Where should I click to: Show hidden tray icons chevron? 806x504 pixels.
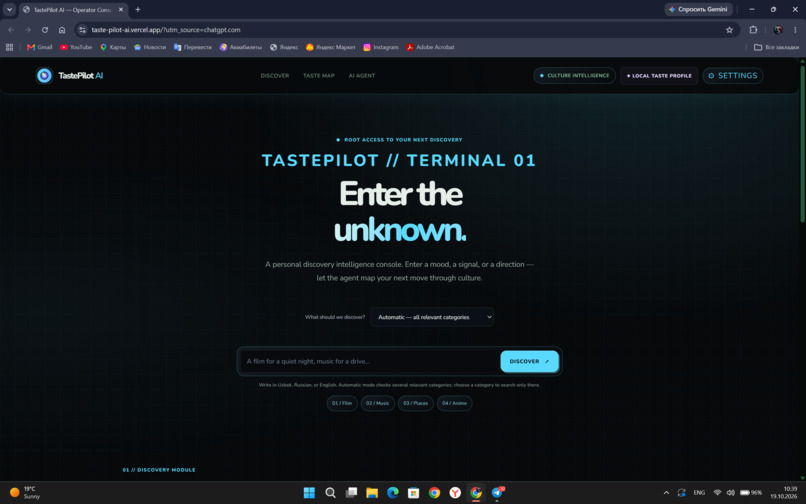pyautogui.click(x=666, y=493)
